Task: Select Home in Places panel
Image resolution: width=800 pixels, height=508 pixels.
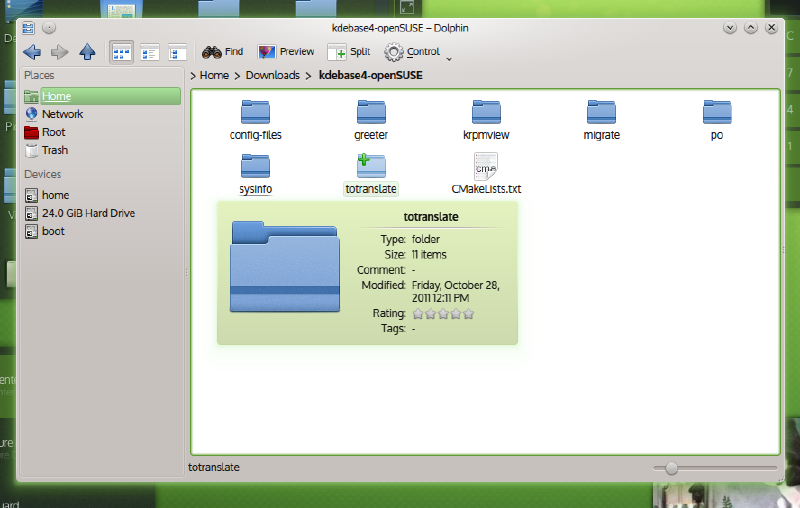Action: point(102,96)
